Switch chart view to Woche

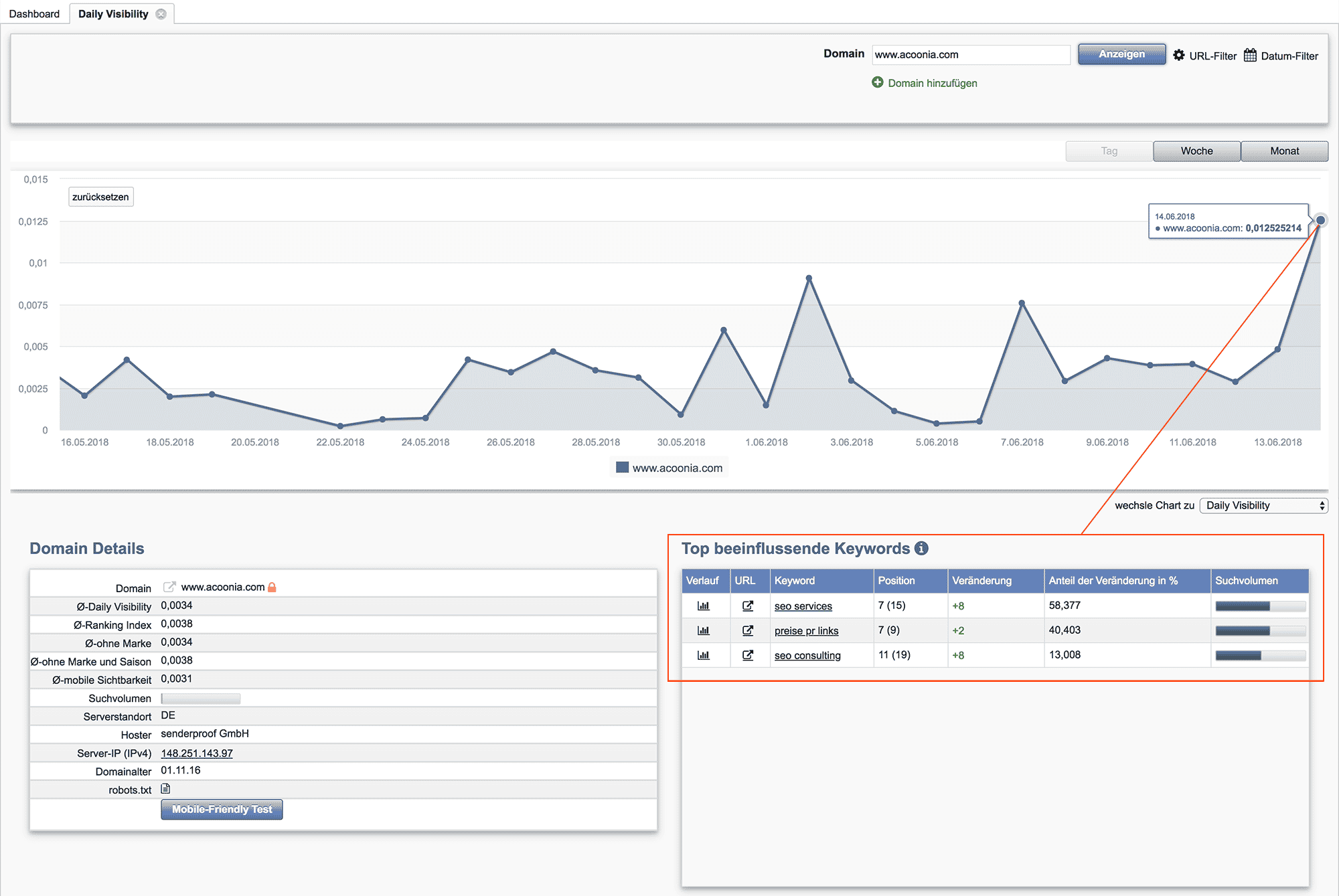[x=1197, y=151]
